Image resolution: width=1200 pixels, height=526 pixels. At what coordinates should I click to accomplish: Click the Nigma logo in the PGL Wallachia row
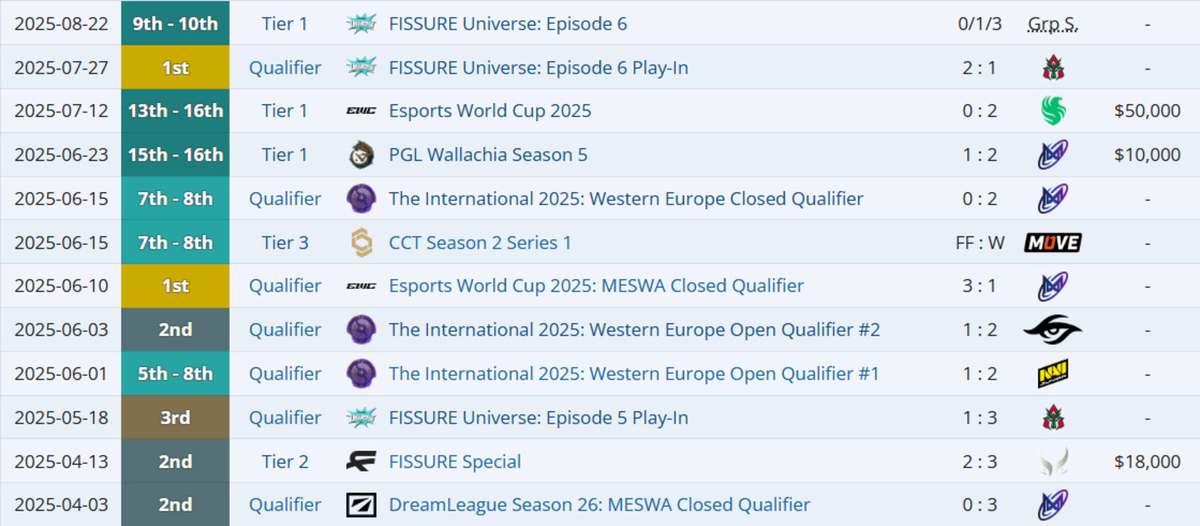click(1053, 155)
